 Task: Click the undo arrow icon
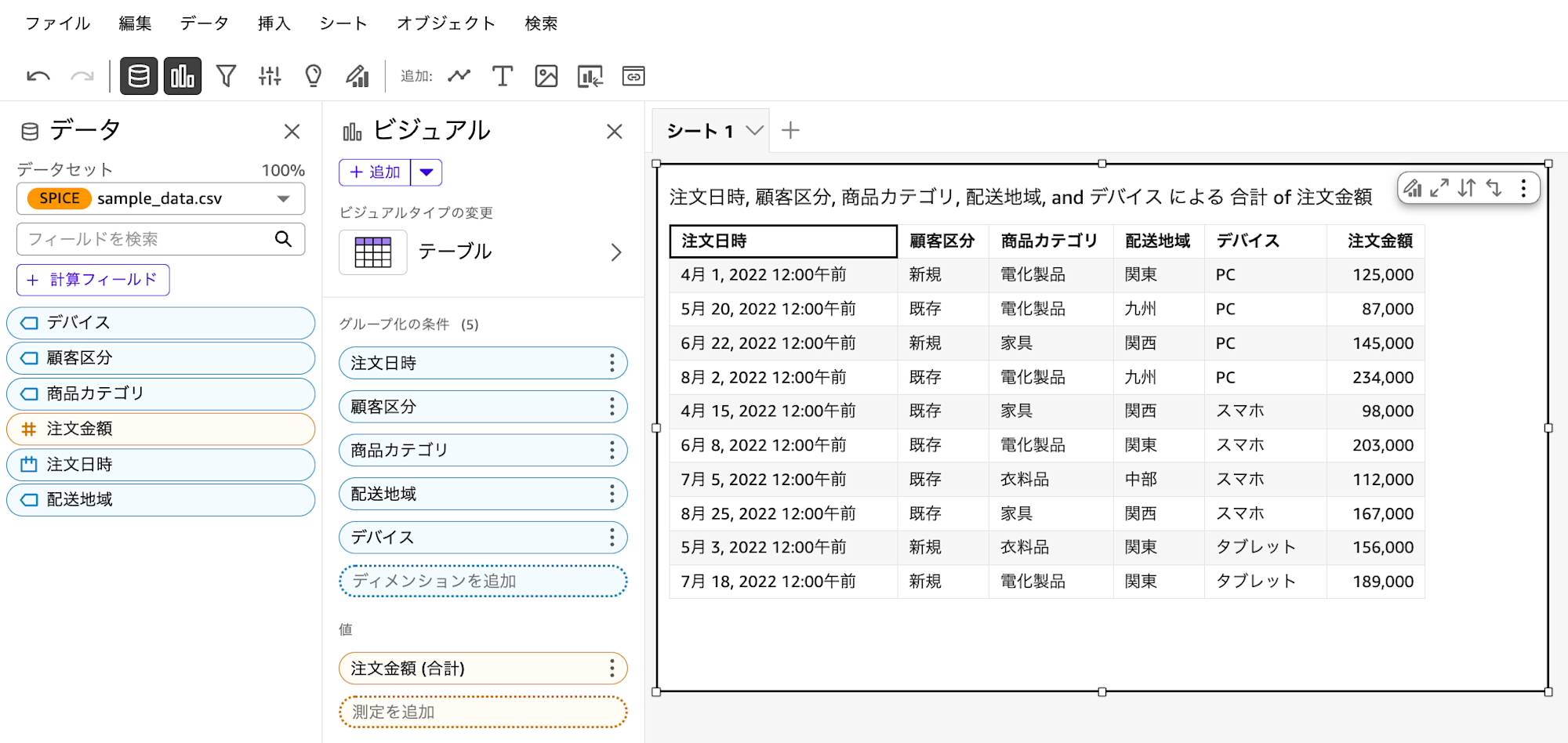(x=38, y=75)
